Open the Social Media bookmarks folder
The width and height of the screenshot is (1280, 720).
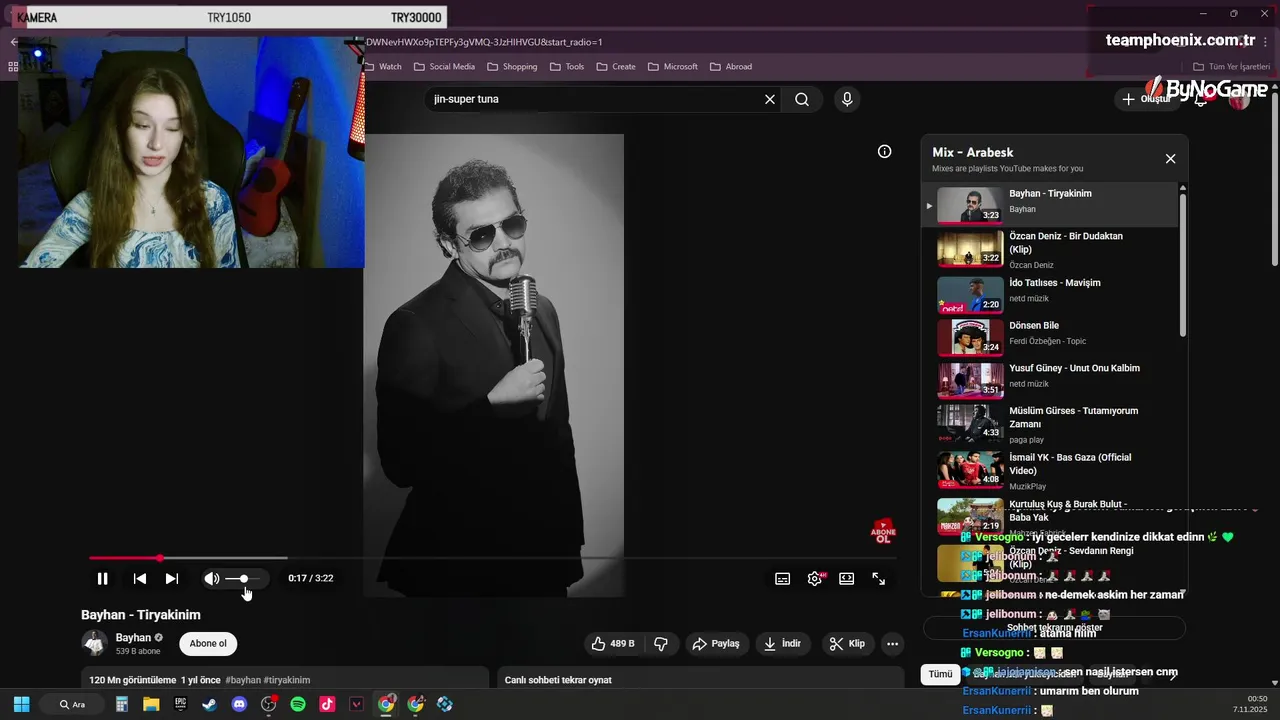444,66
